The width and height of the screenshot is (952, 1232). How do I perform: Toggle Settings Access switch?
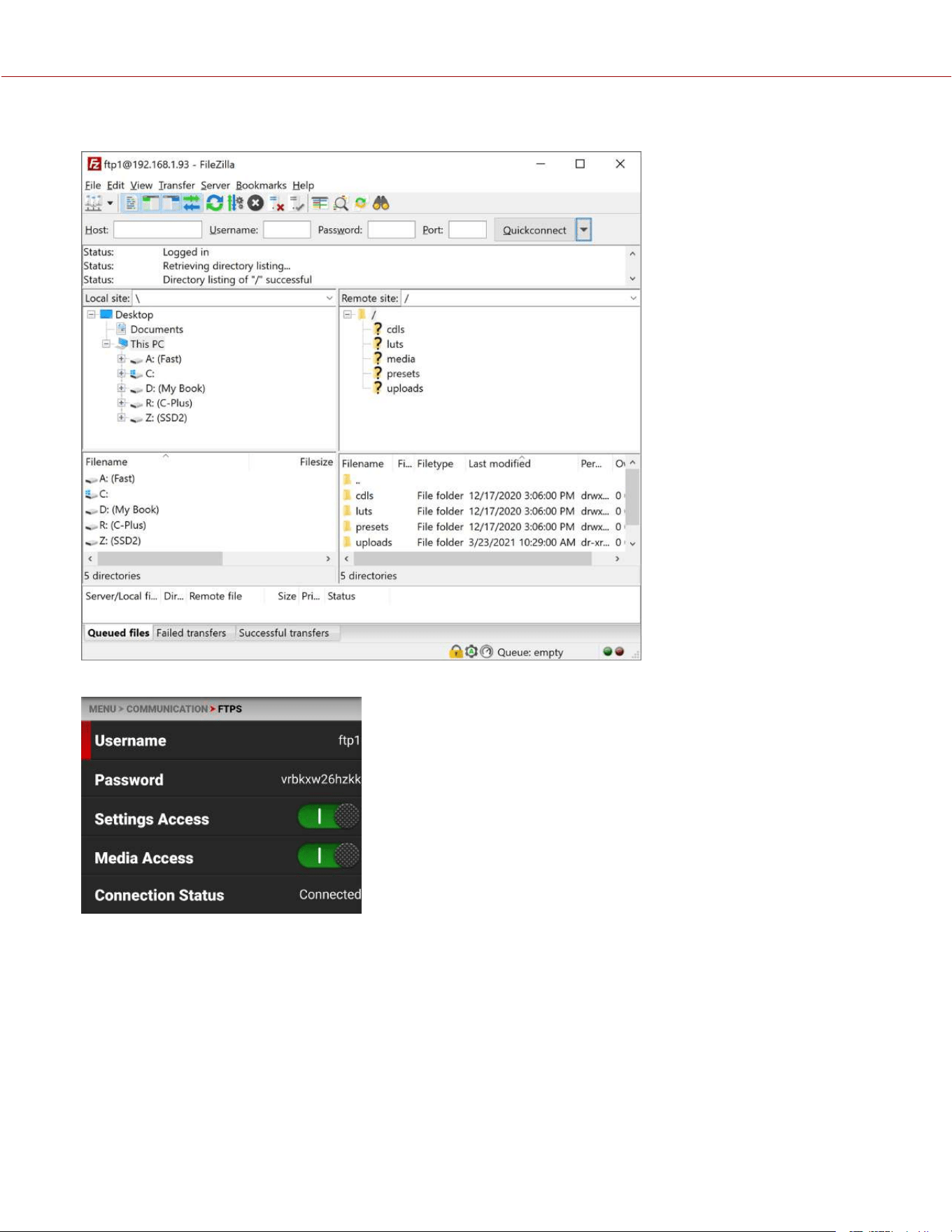[x=329, y=816]
